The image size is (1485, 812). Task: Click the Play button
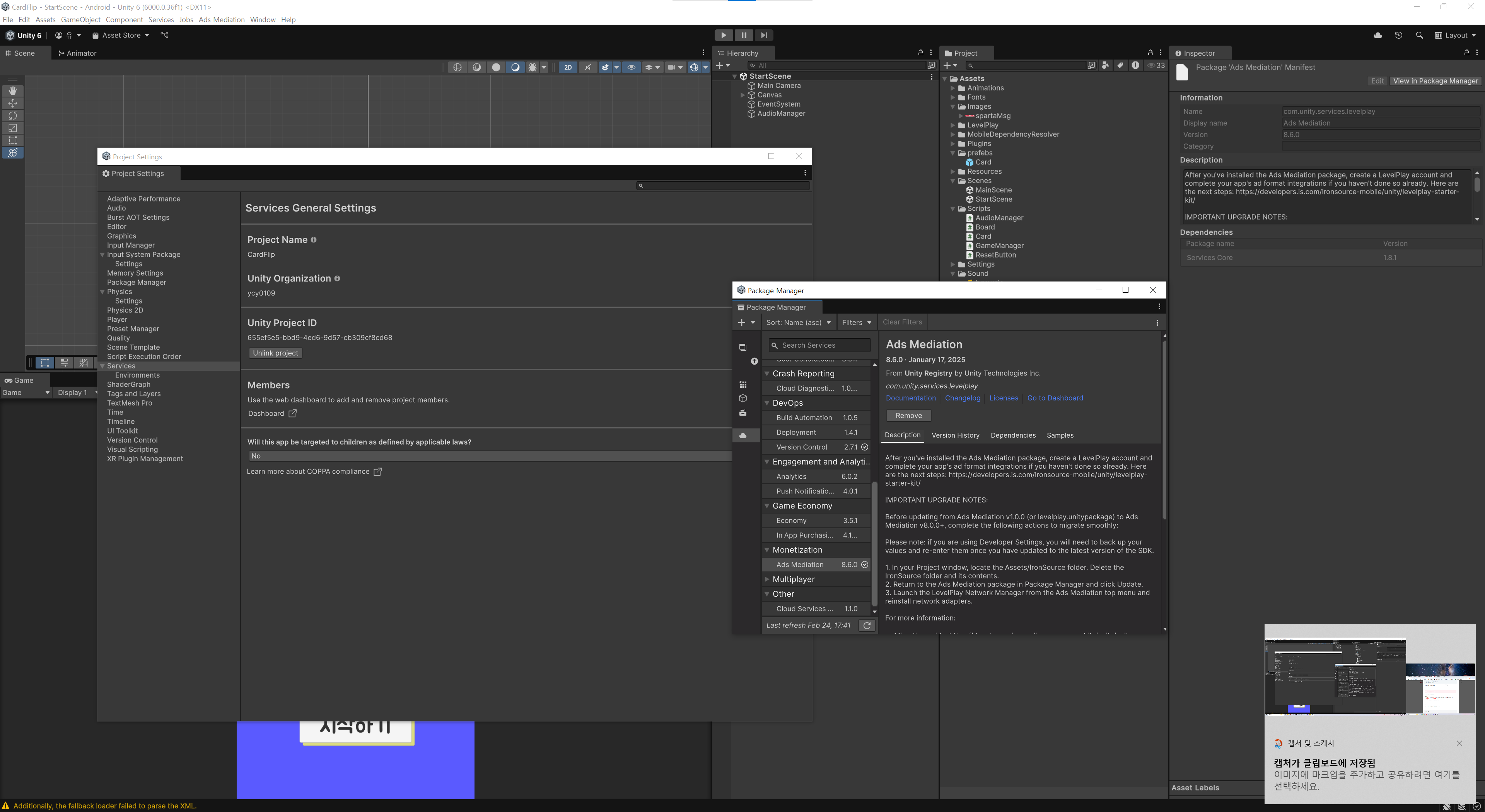click(x=724, y=35)
